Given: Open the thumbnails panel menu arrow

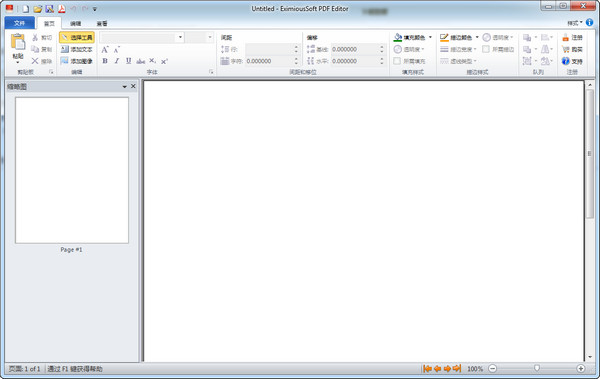Looking at the screenshot, I should click(x=124, y=87).
